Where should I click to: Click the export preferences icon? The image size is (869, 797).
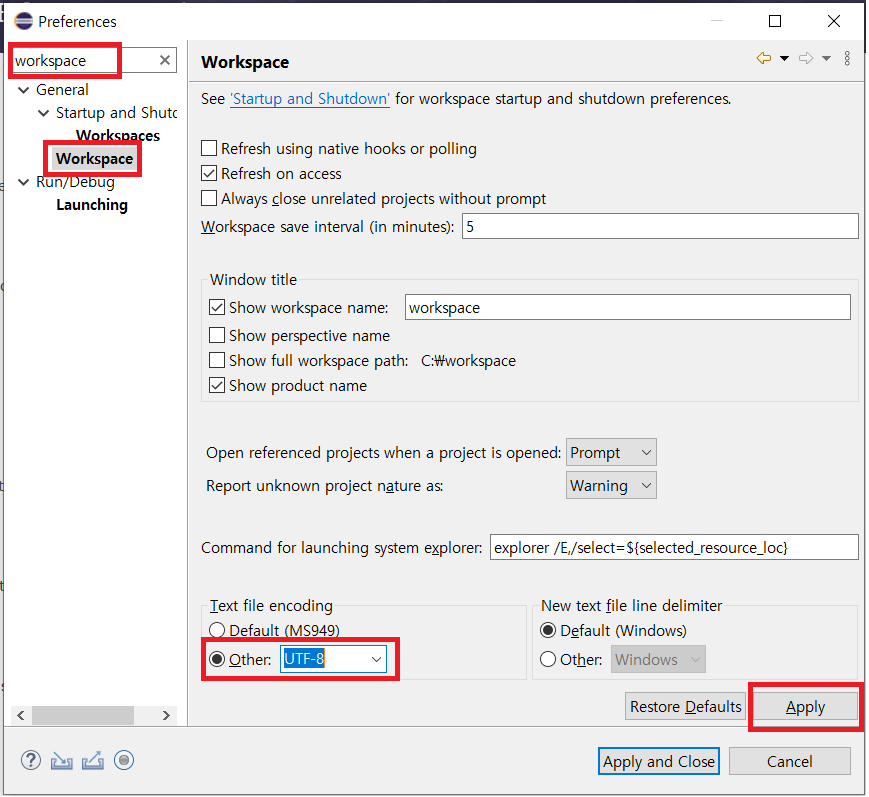pos(93,761)
